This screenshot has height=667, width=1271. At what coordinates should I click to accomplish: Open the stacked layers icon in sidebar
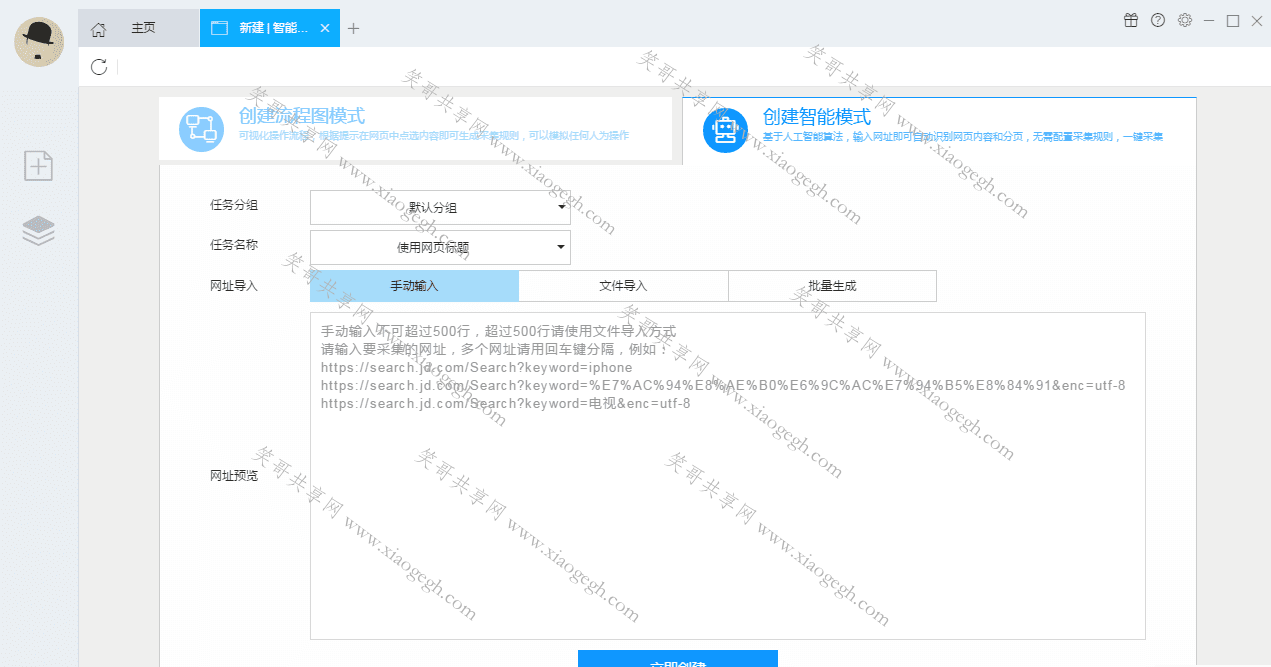[x=38, y=231]
